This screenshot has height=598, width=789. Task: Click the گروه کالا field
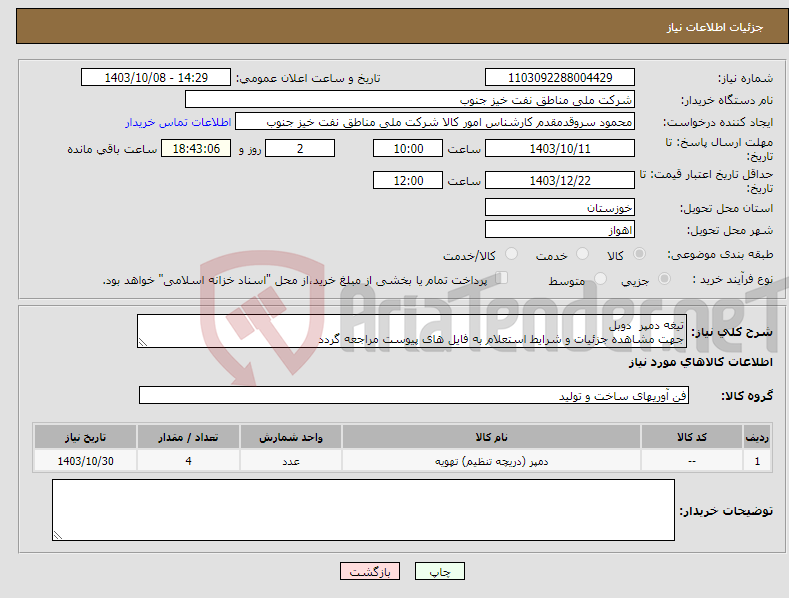coord(414,396)
